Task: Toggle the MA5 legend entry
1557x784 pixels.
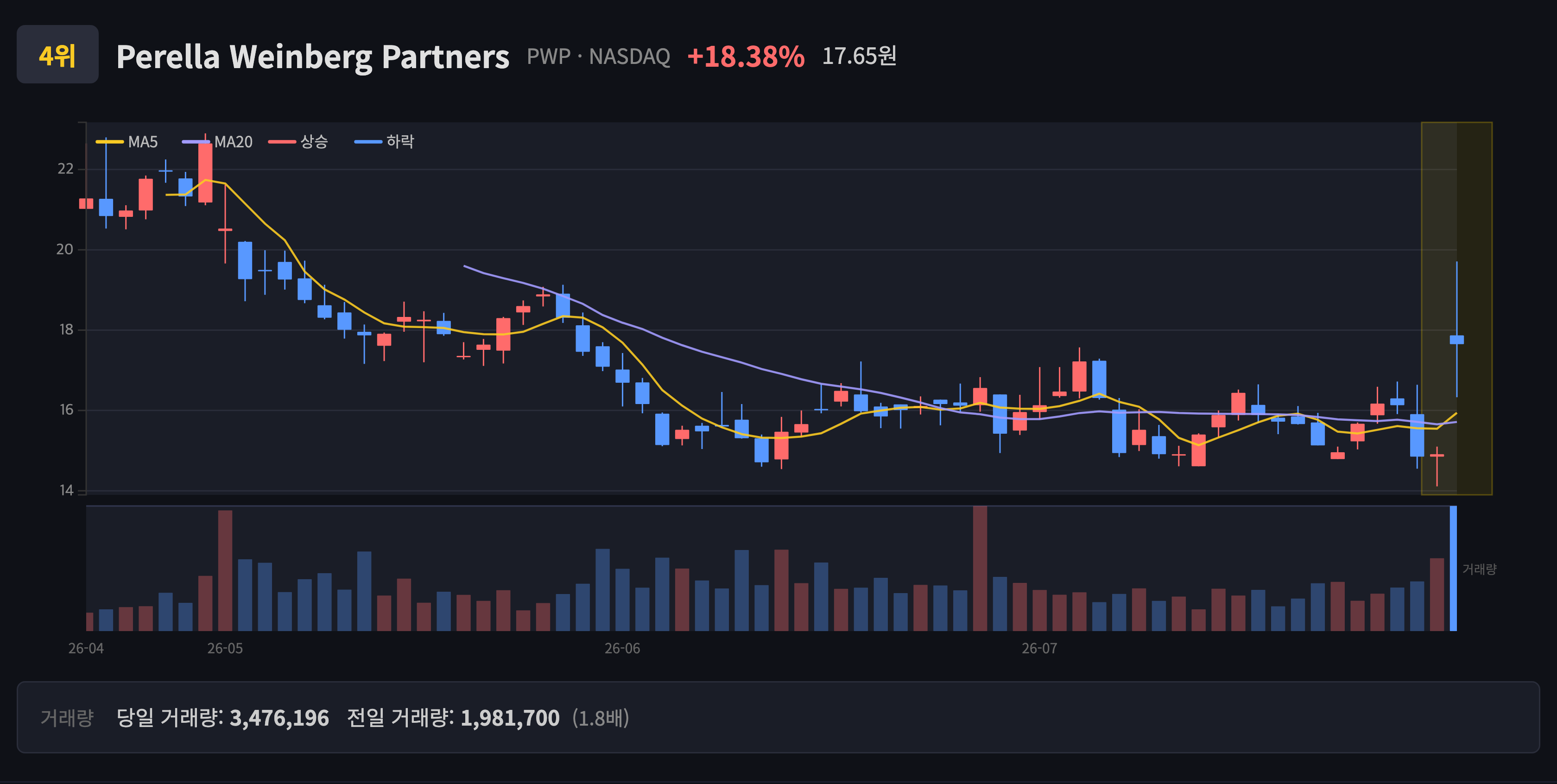Action: point(127,141)
